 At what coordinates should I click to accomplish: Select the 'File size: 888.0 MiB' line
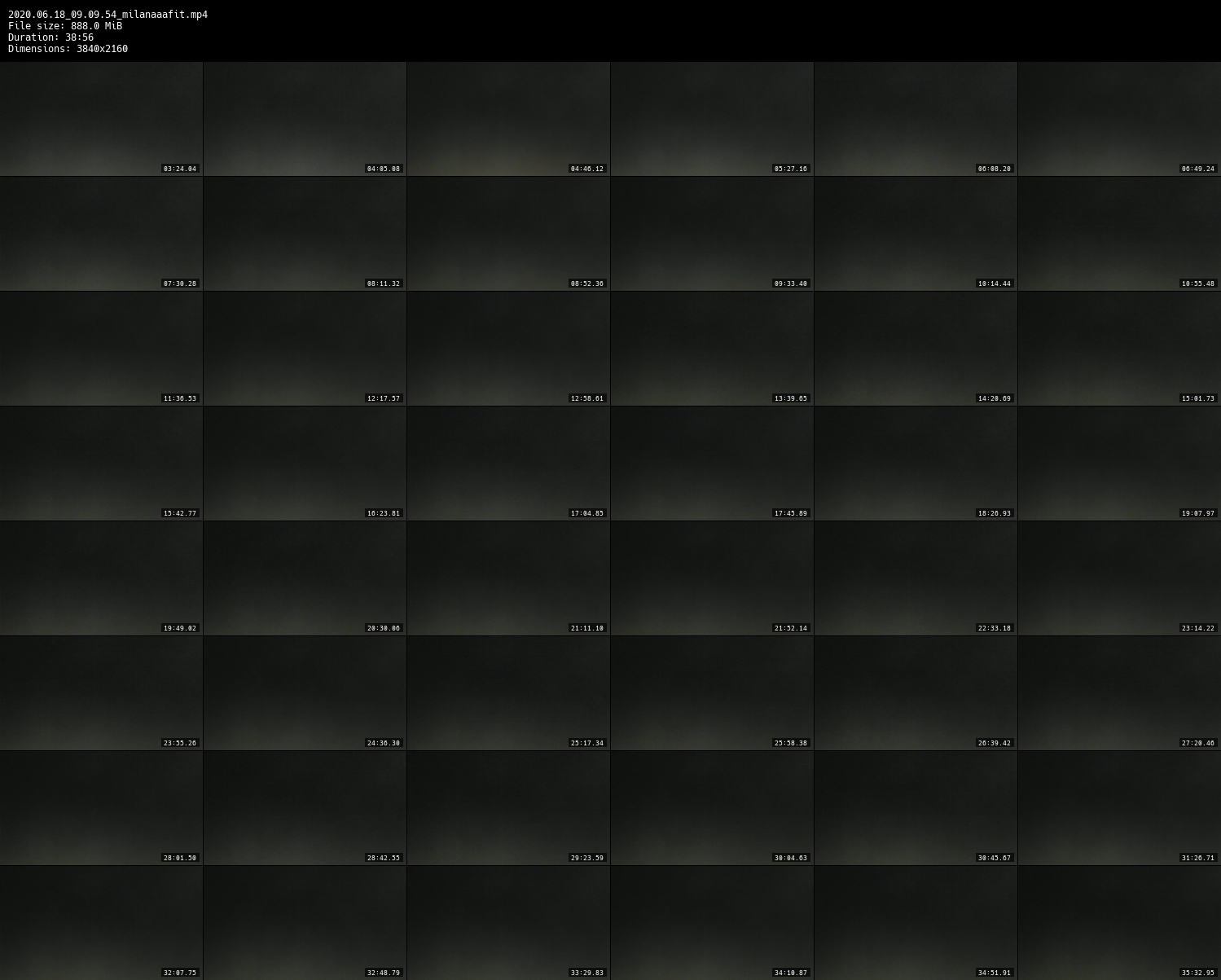tap(65, 26)
